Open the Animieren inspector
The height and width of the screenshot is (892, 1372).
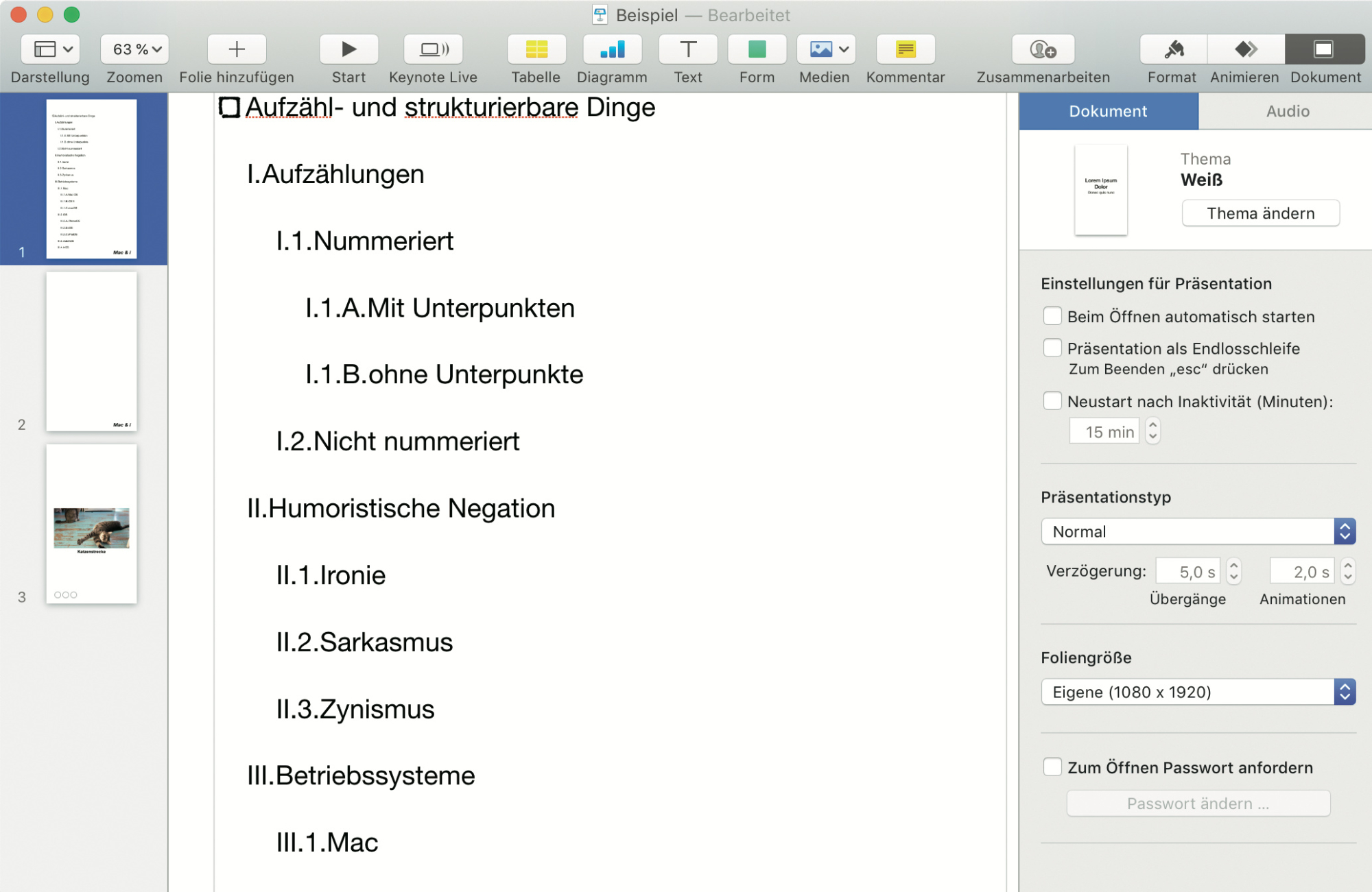[x=1244, y=49]
